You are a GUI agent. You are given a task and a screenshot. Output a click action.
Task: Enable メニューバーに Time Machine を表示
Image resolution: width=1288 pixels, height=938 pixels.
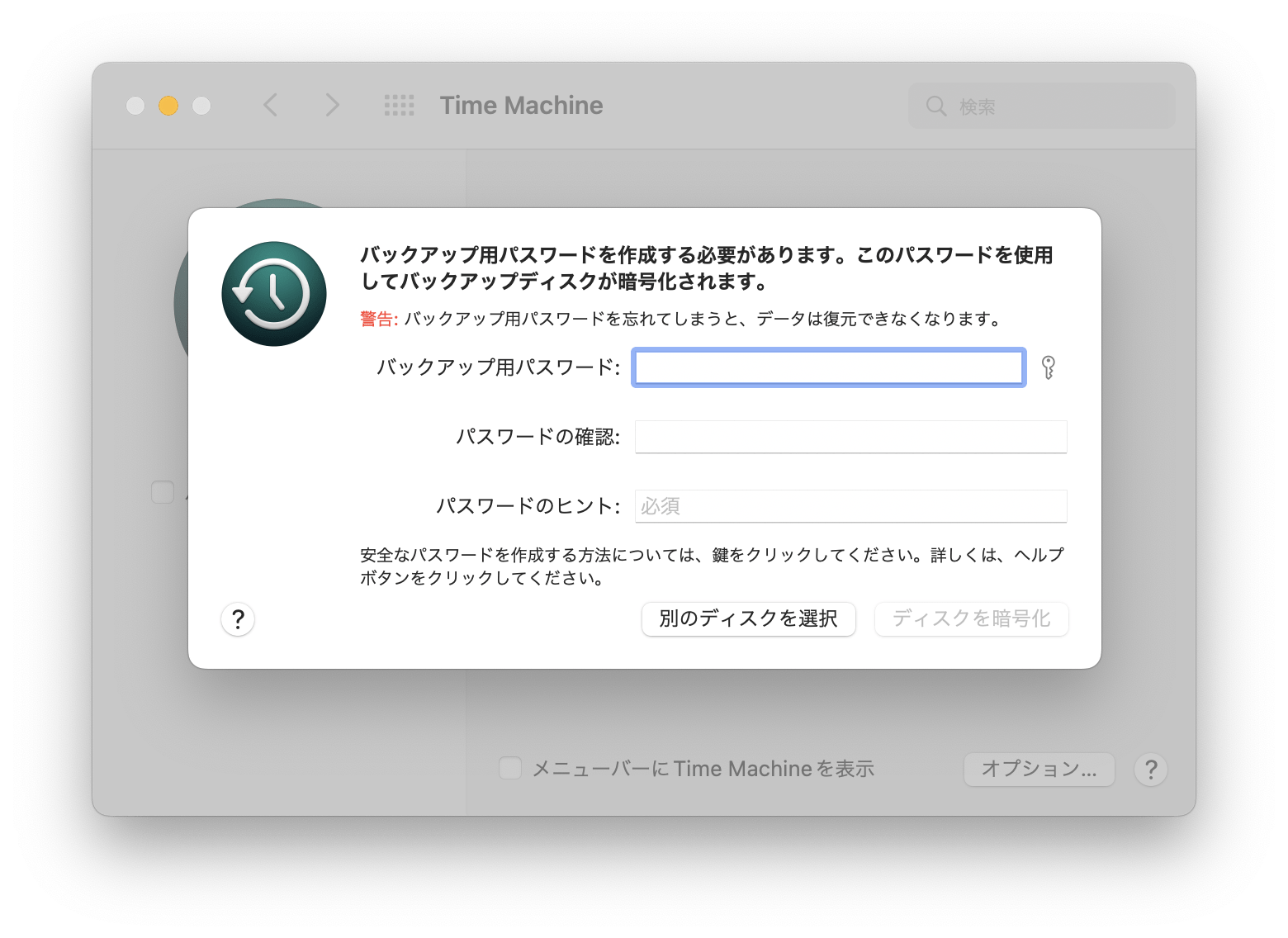(x=509, y=769)
